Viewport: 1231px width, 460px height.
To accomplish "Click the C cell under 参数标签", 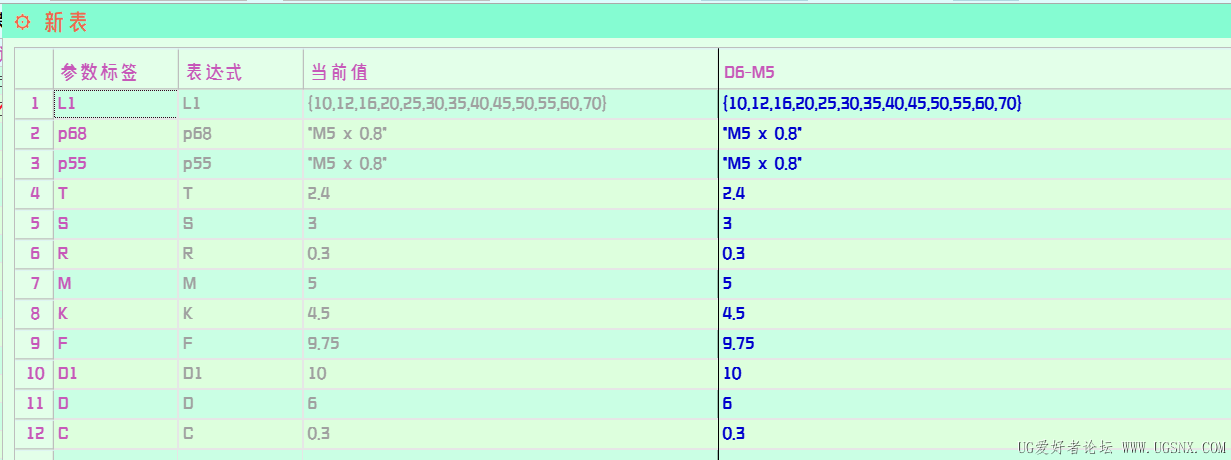I will (x=116, y=434).
